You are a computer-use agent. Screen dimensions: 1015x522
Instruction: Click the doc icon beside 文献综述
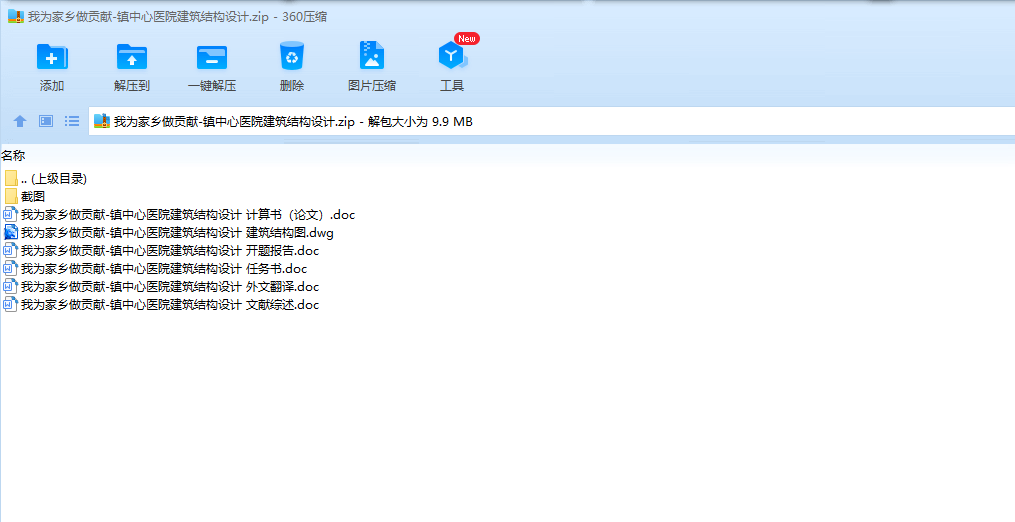tap(10, 304)
